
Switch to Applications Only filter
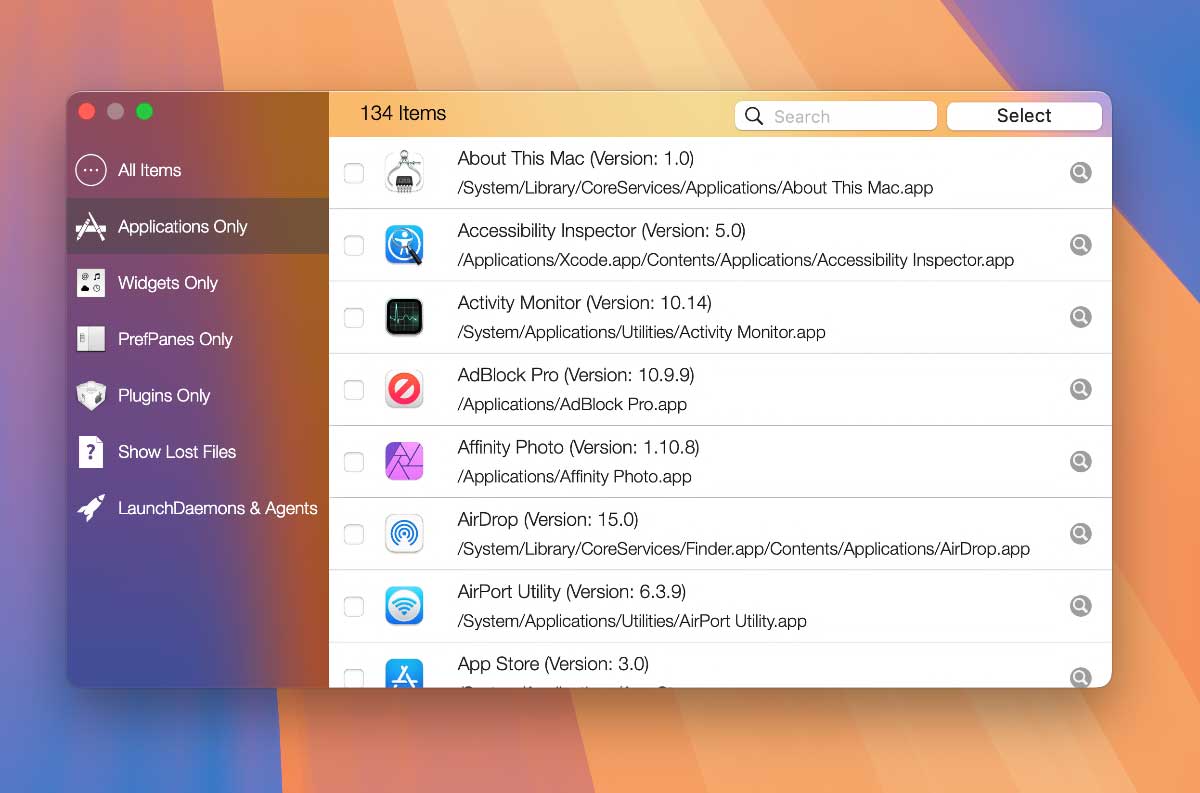tap(198, 227)
